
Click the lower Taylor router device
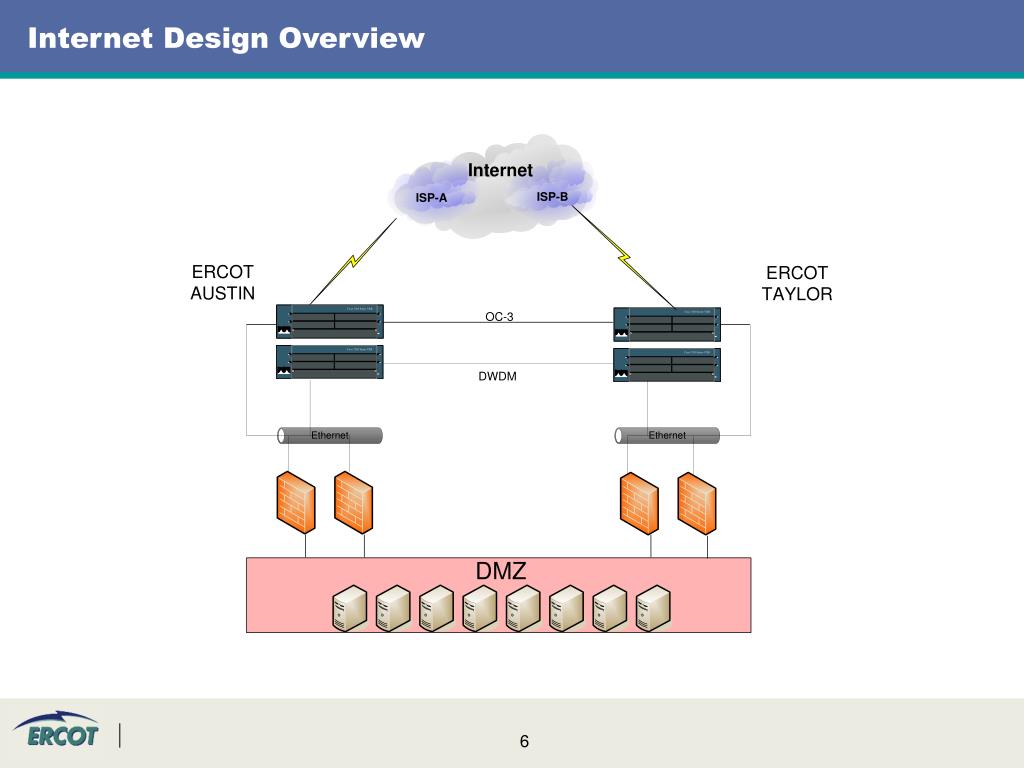(667, 364)
